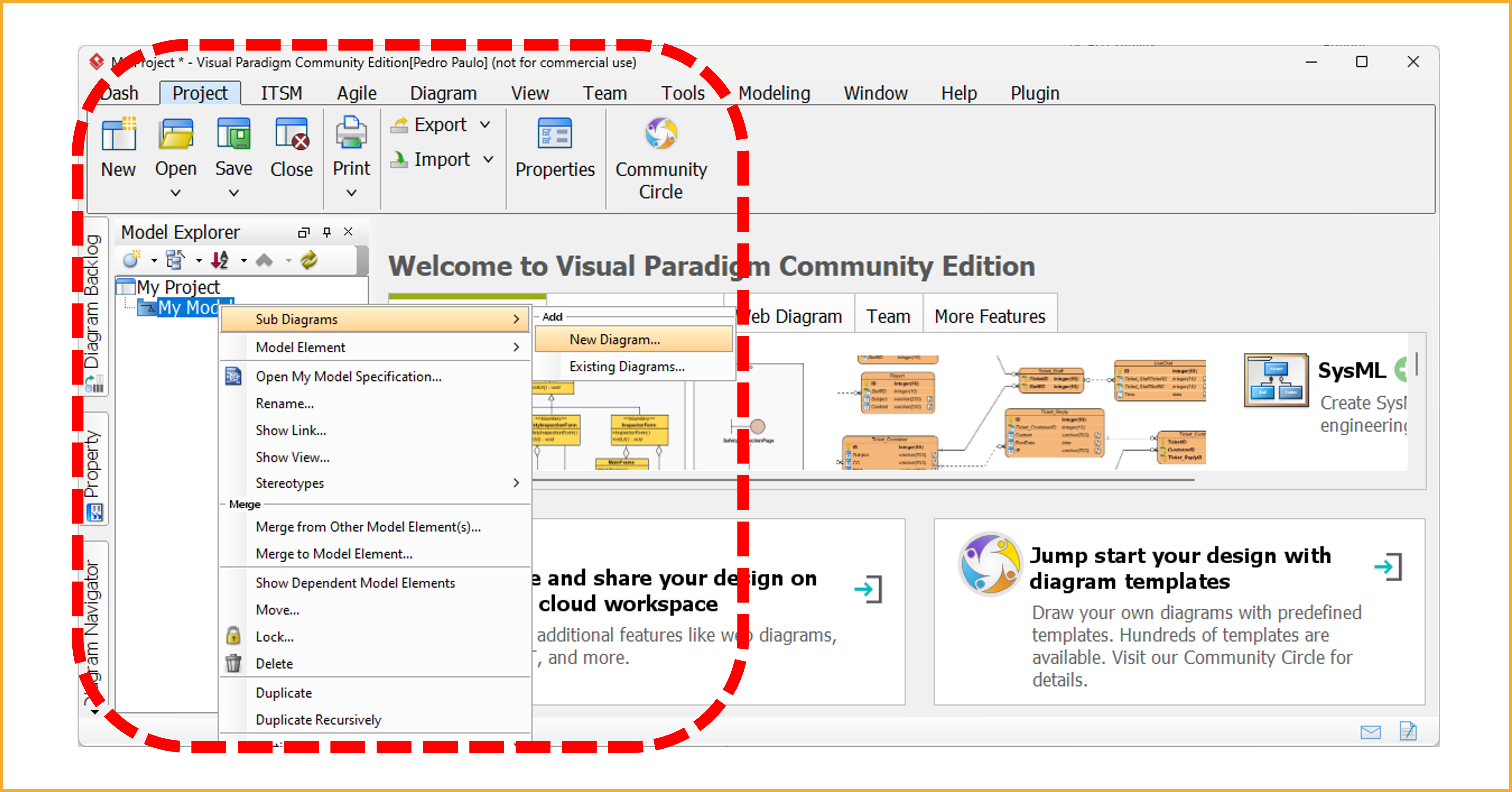Select Rename... in the context menu

(285, 403)
